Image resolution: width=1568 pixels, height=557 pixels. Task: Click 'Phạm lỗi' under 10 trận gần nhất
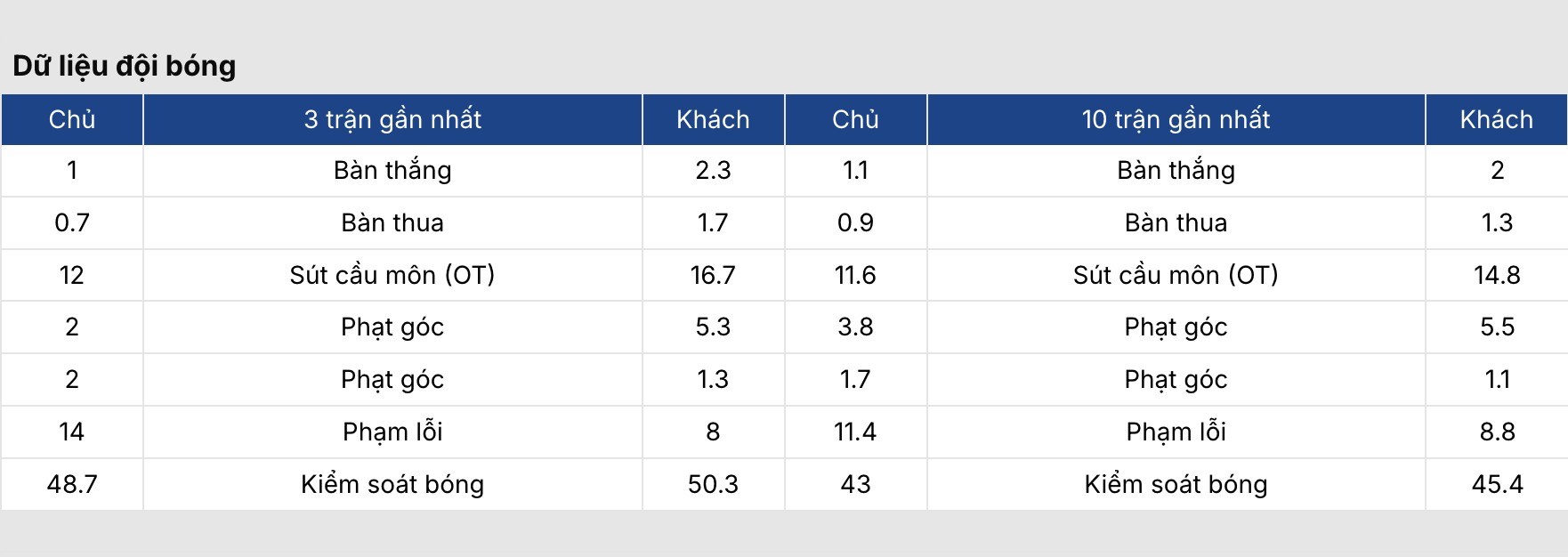(x=1176, y=432)
